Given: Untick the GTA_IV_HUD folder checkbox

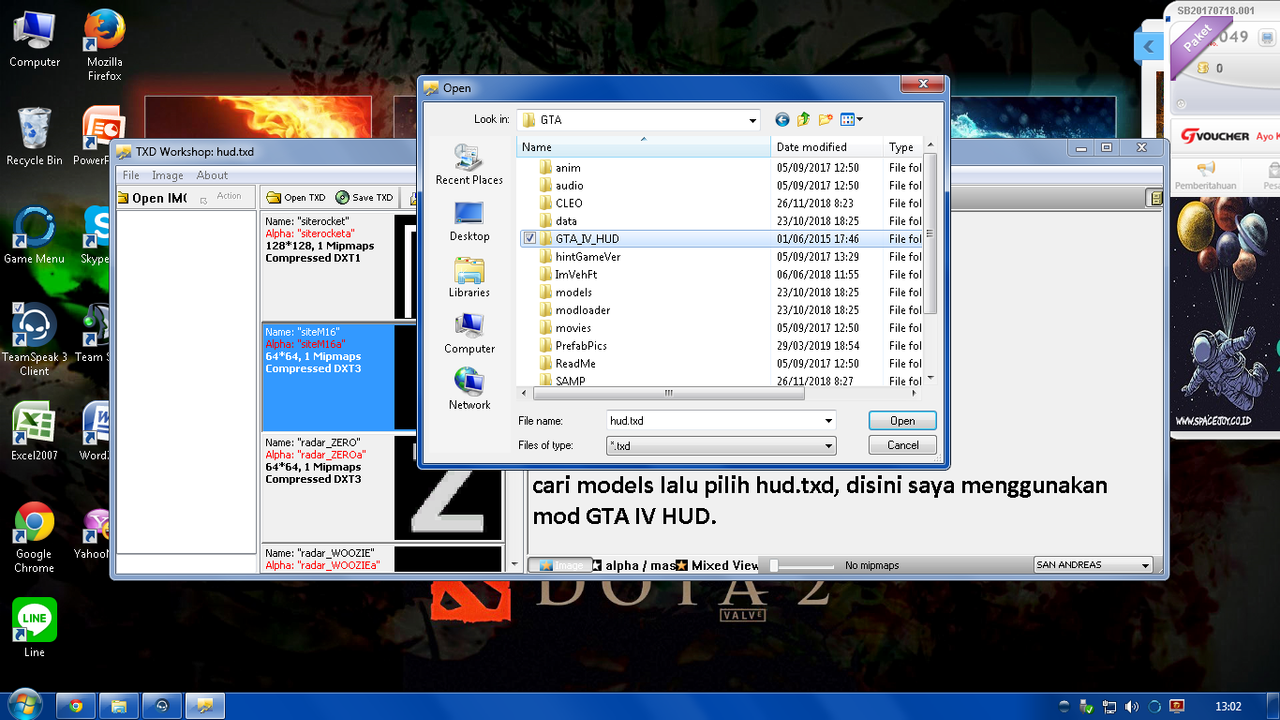Looking at the screenshot, I should click(530, 239).
